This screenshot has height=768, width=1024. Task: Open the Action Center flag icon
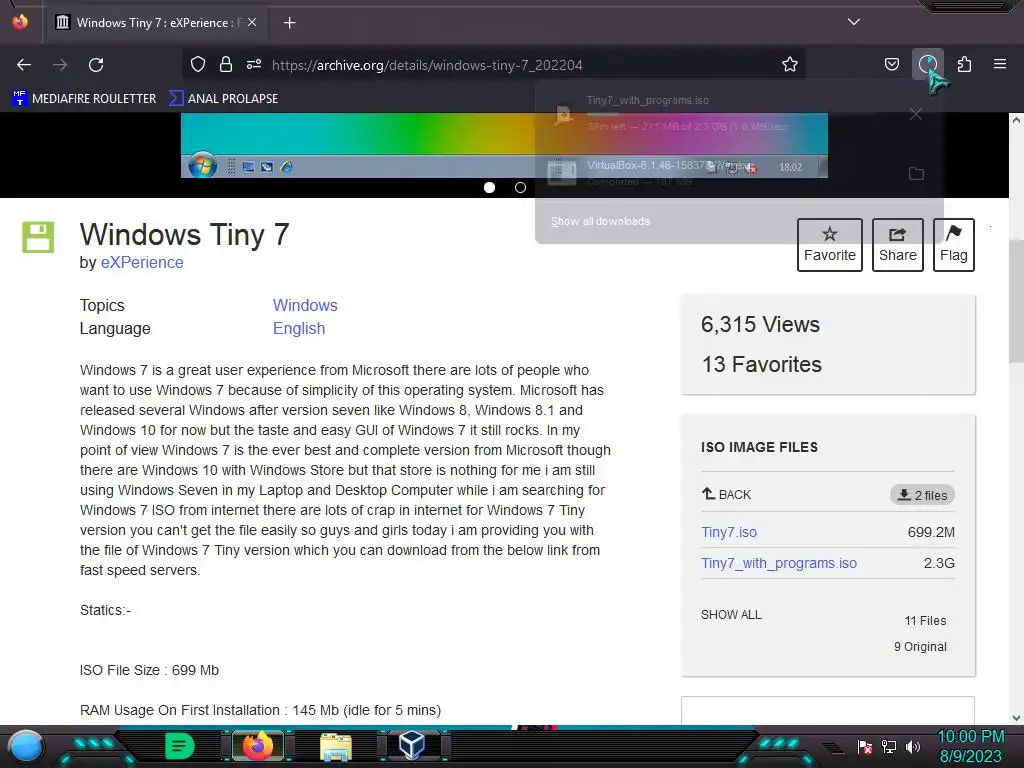coord(865,746)
